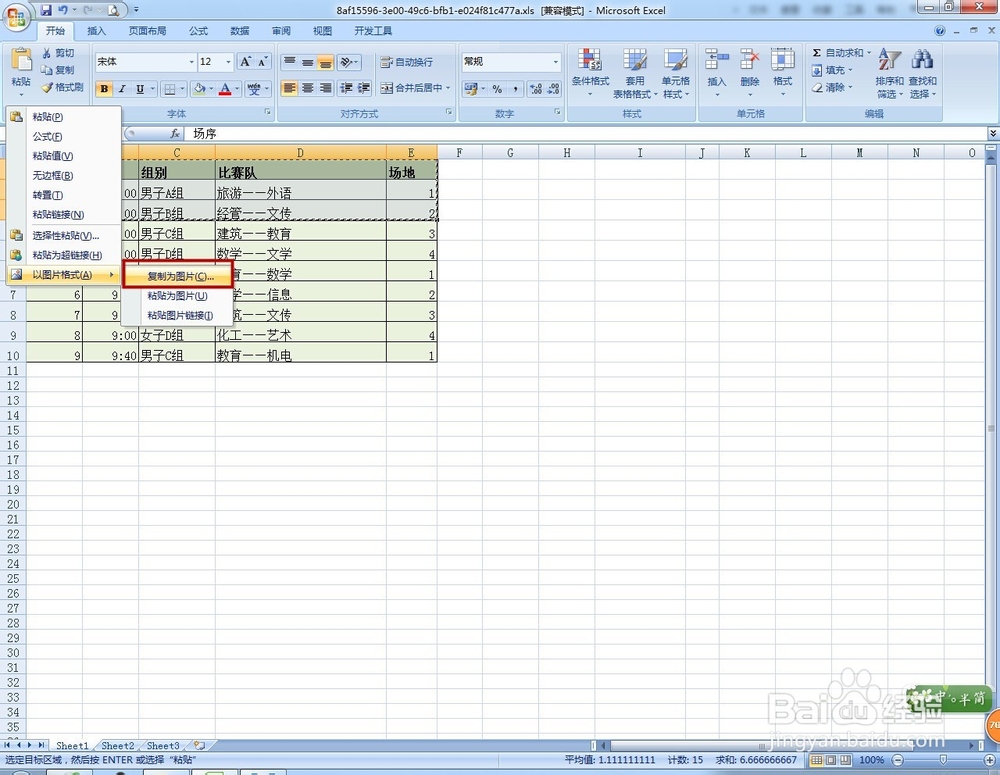Open the Formulas (公式) tab
Image resolution: width=1000 pixels, height=775 pixels.
(x=198, y=31)
